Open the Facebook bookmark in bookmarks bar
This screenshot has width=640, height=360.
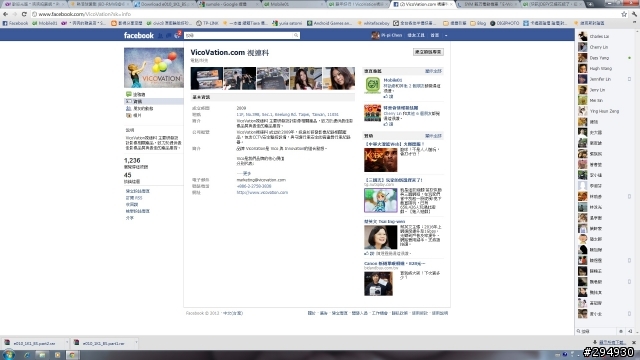[x=16, y=23]
